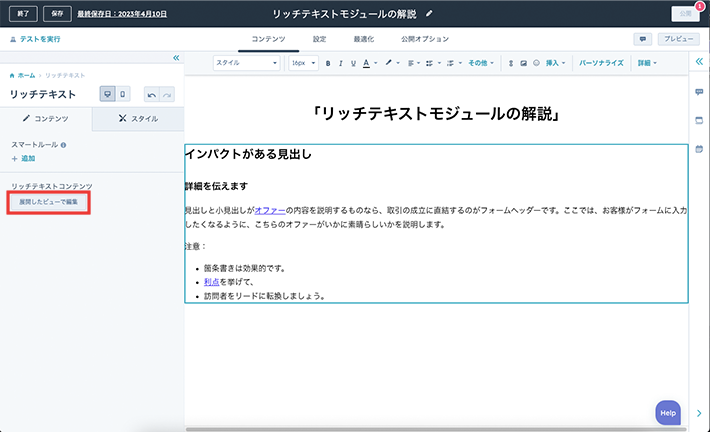Switch to the 公開オプション tab
This screenshot has height=432, width=710.
425,39
